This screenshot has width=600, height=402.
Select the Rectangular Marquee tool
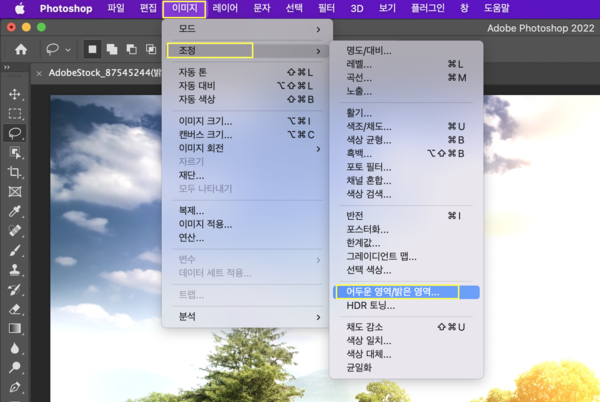click(x=15, y=114)
